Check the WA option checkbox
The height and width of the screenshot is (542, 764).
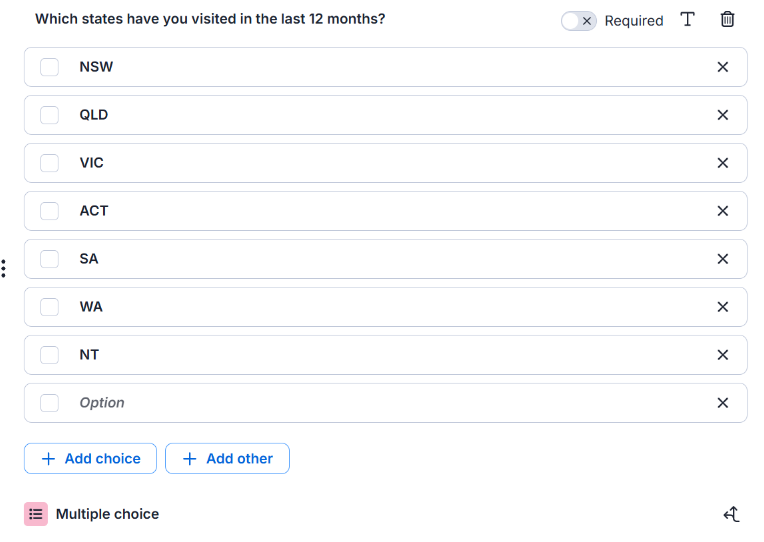pos(49,307)
